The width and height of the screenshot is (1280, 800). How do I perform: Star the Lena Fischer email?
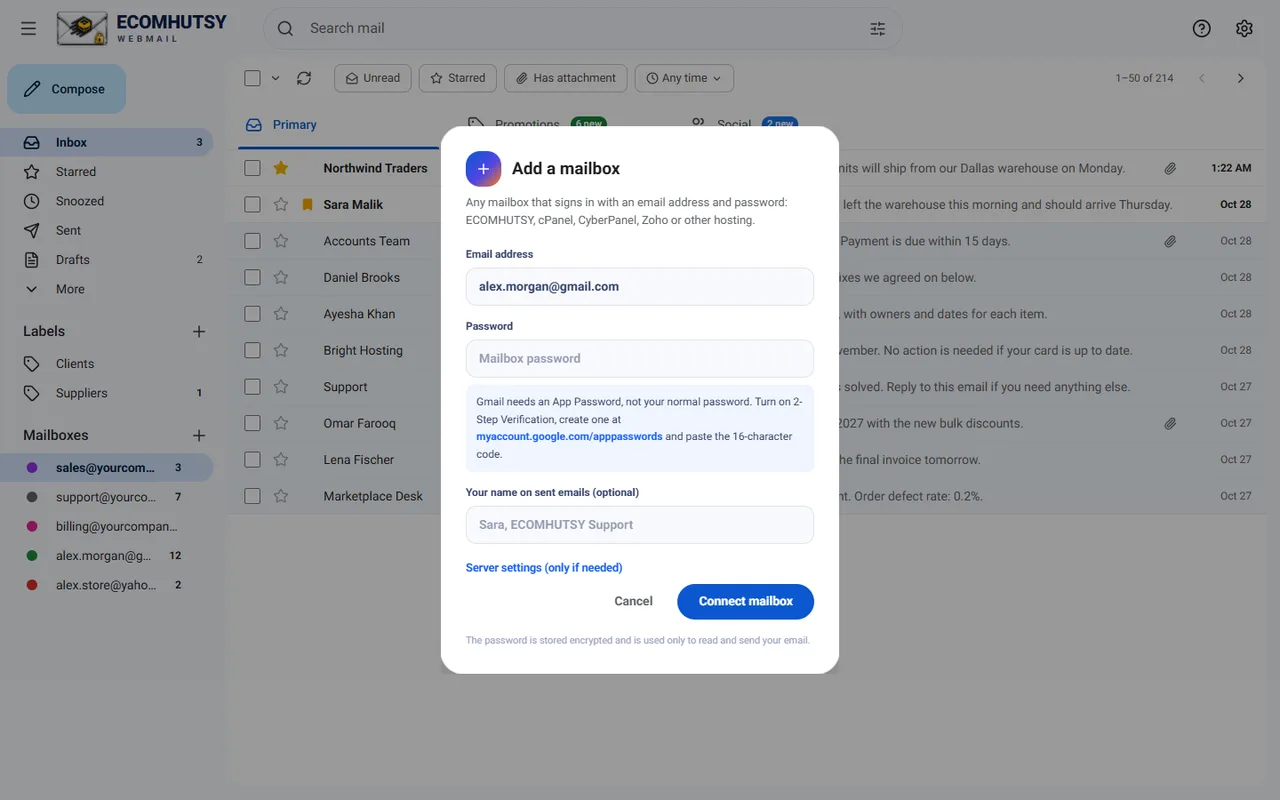click(281, 460)
